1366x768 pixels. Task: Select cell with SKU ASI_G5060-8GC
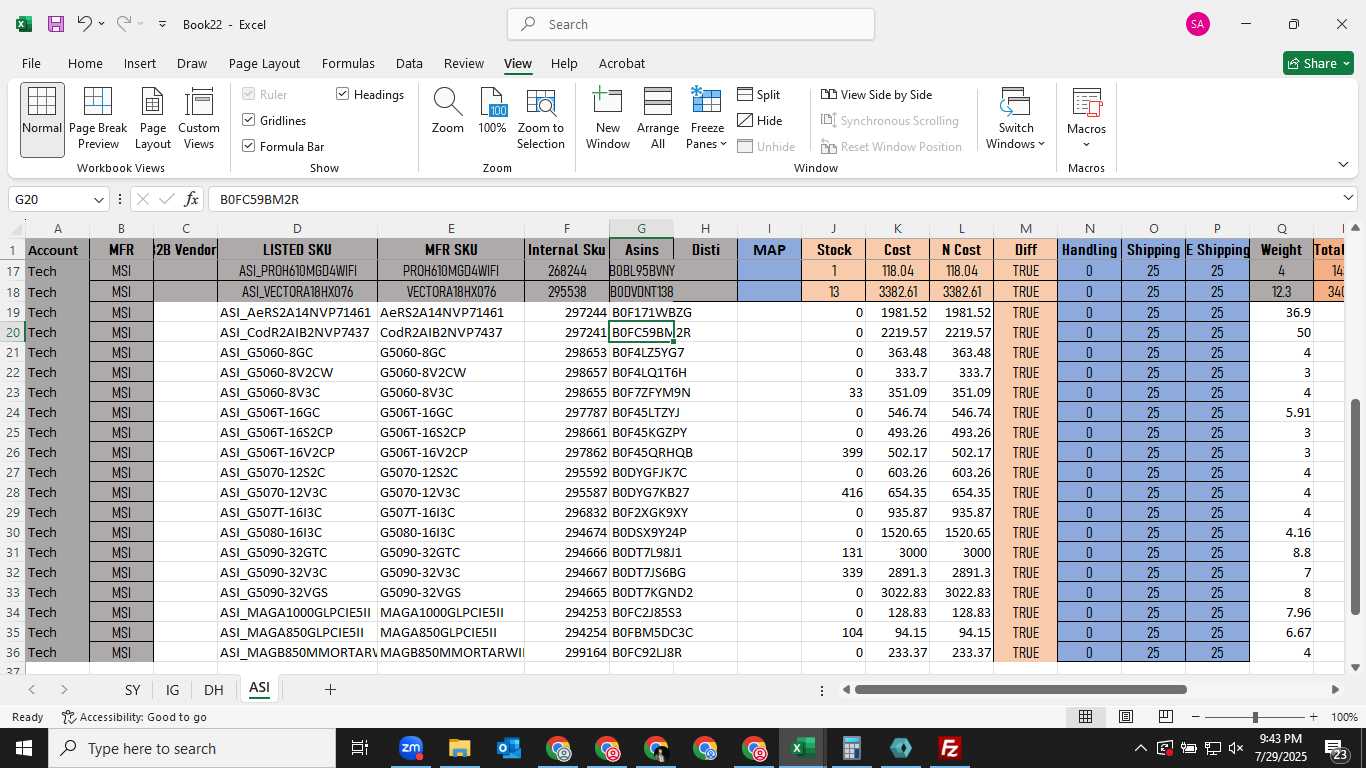[297, 352]
